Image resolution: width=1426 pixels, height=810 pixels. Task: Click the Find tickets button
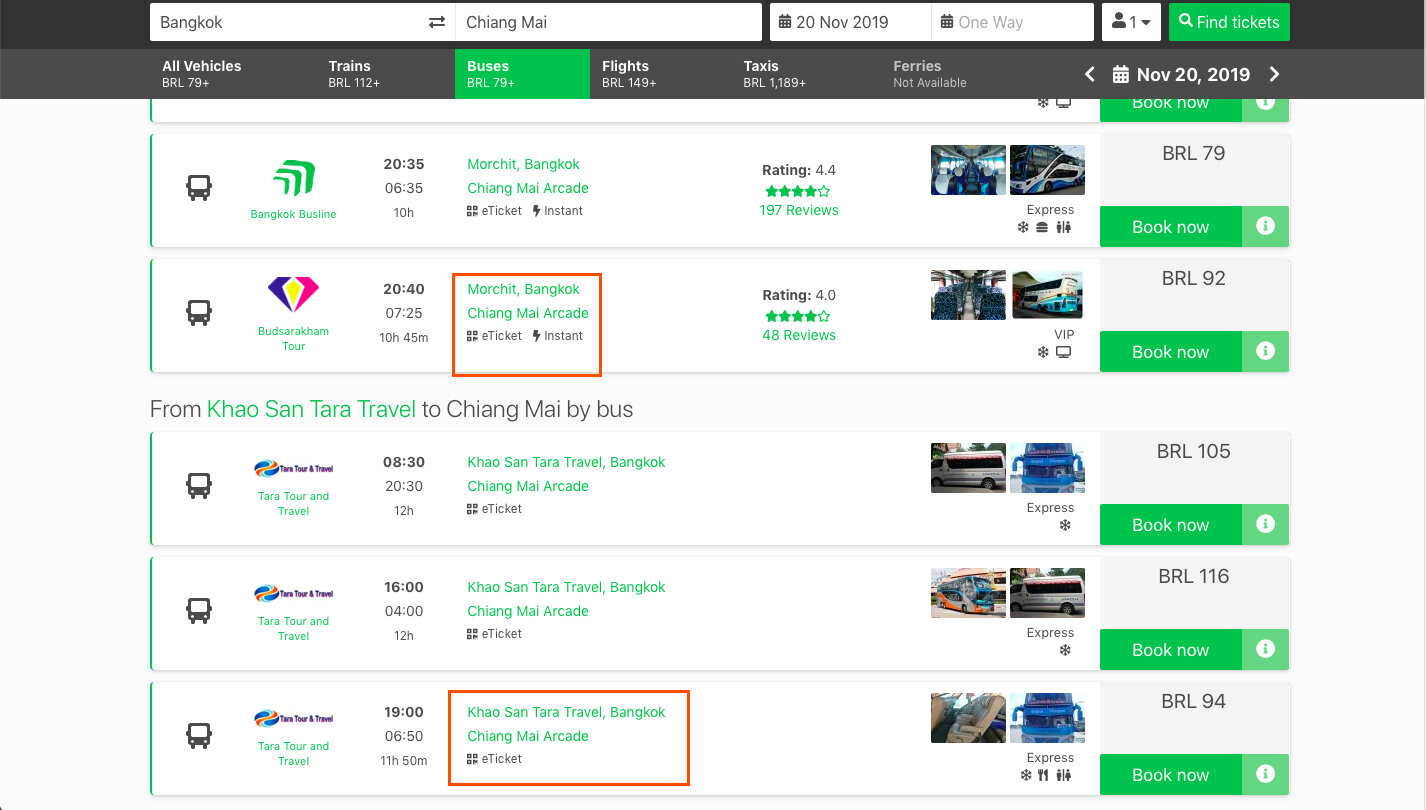click(1229, 22)
